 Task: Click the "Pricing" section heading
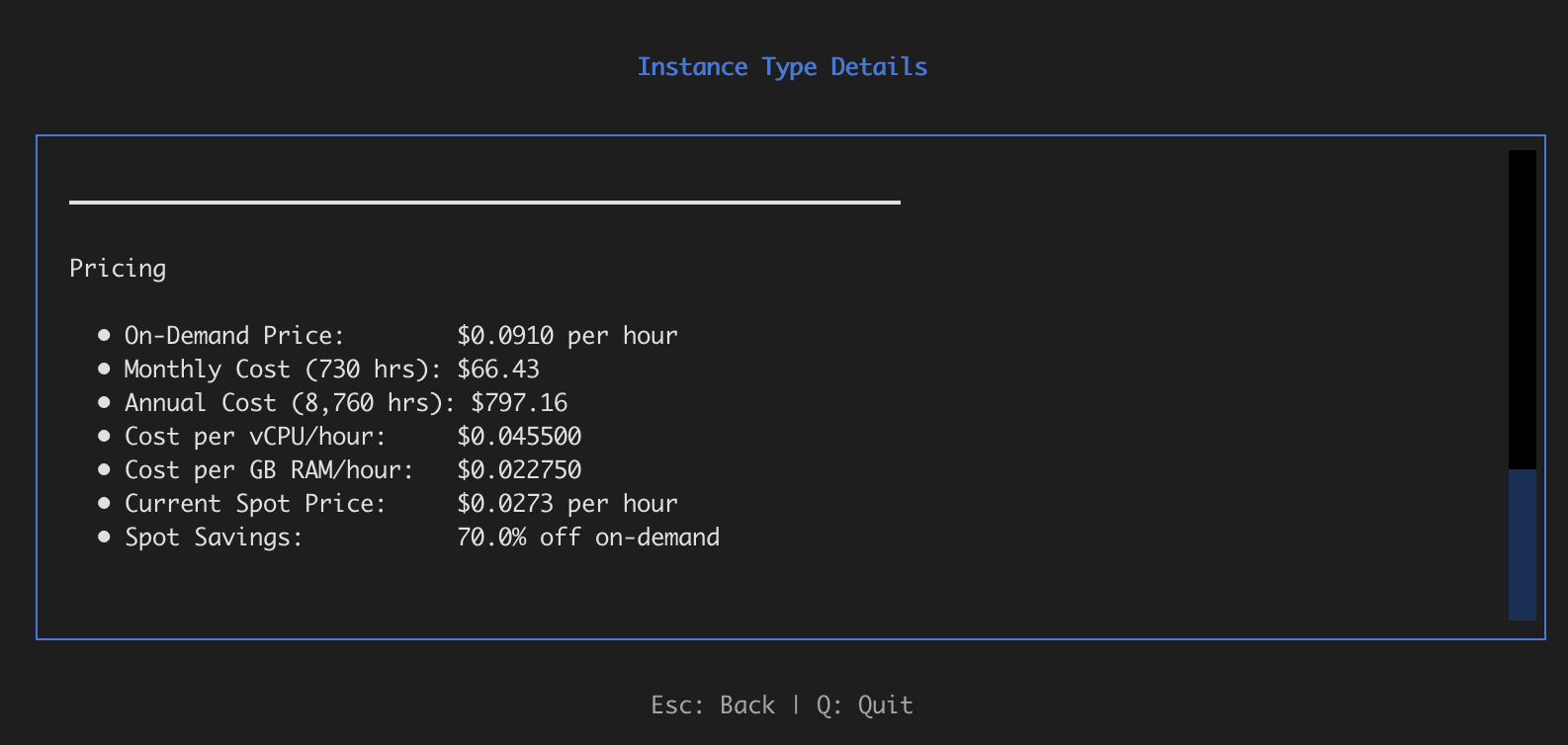(x=118, y=269)
